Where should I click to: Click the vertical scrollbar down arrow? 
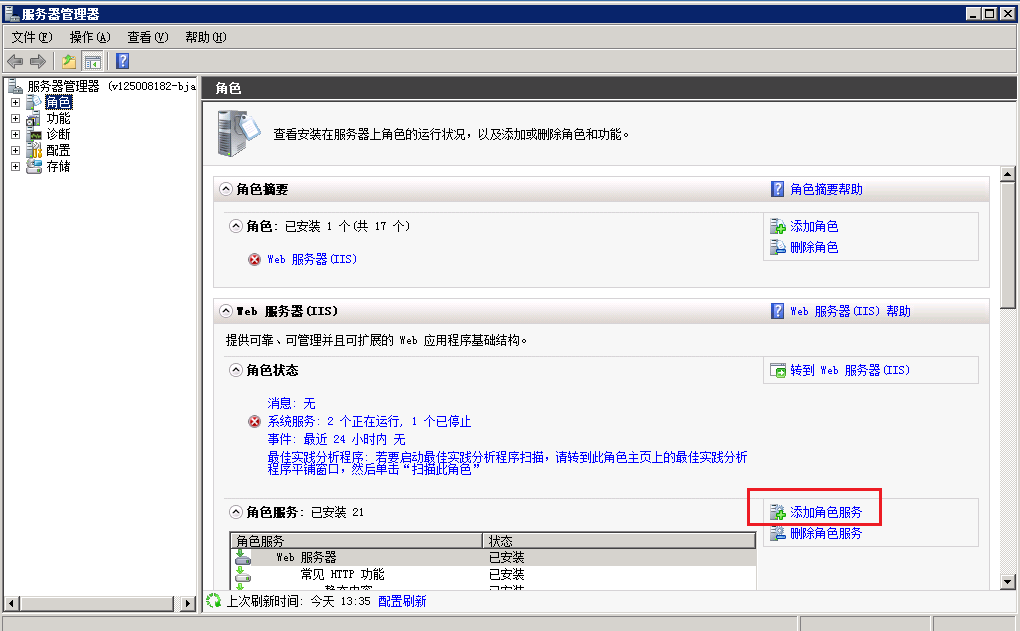pyautogui.click(x=1008, y=584)
